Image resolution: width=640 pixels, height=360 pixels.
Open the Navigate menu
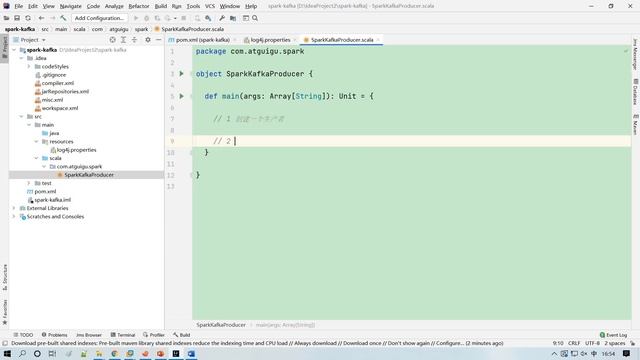point(71,6)
